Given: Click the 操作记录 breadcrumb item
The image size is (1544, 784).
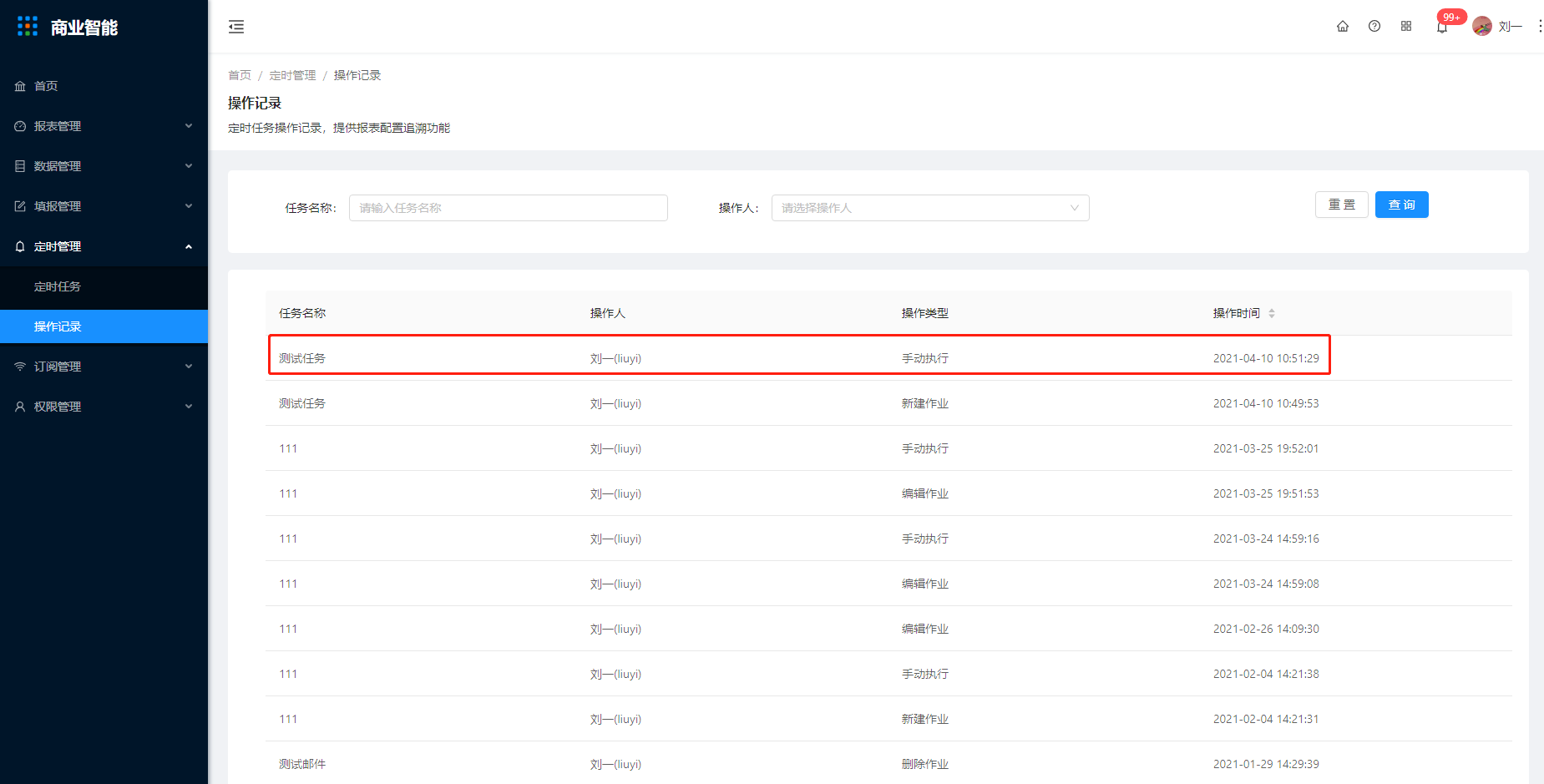Looking at the screenshot, I should 357,75.
